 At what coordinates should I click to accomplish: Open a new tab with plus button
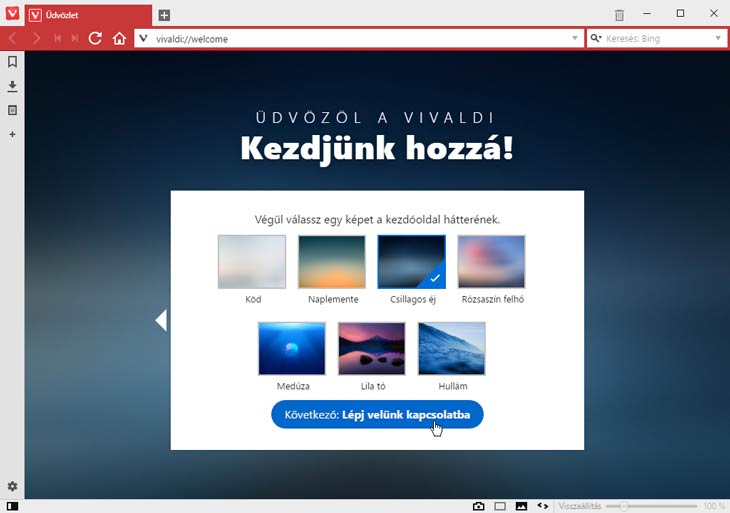pos(164,15)
